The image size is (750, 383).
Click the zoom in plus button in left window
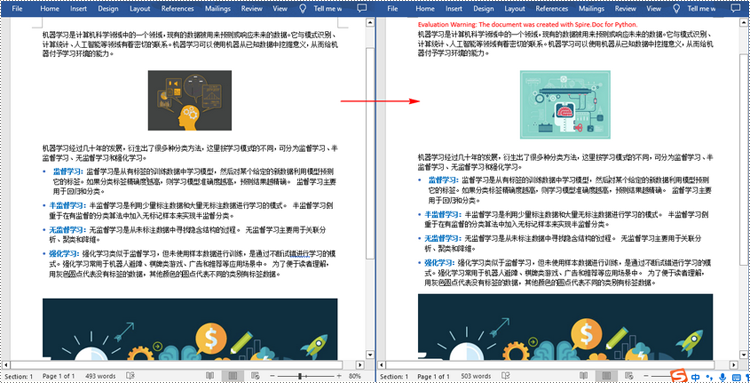click(x=339, y=376)
